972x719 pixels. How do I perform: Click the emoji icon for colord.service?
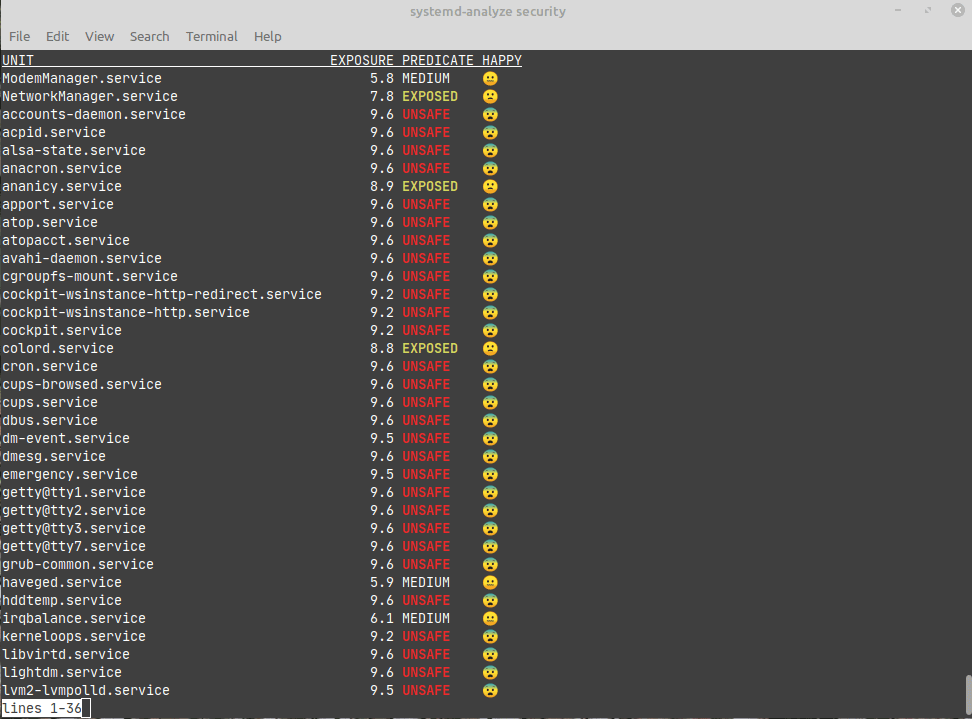pyautogui.click(x=490, y=349)
